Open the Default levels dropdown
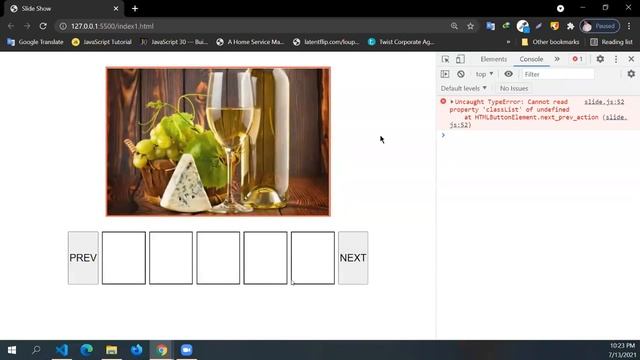The image size is (640, 360). 464,88
